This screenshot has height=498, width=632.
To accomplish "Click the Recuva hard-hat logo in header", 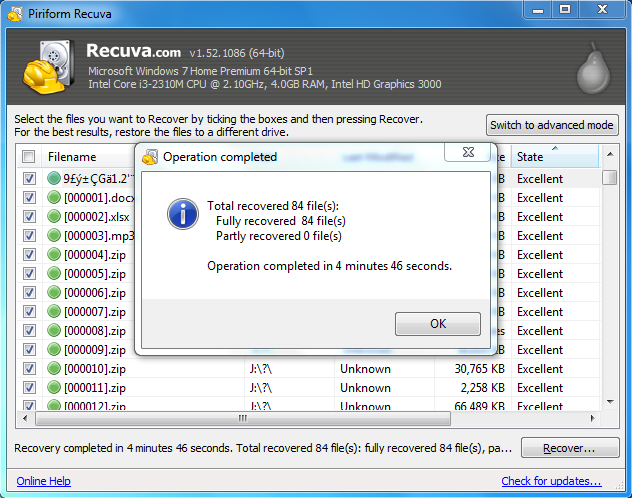I will click(x=48, y=67).
